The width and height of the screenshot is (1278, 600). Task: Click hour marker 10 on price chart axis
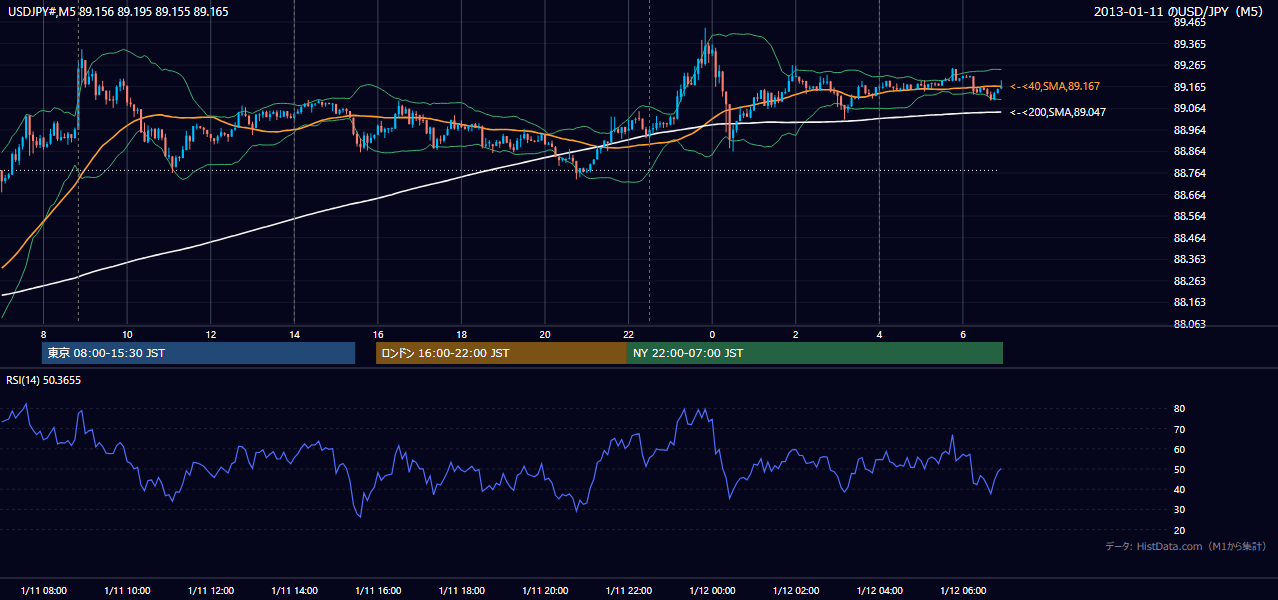pos(127,333)
